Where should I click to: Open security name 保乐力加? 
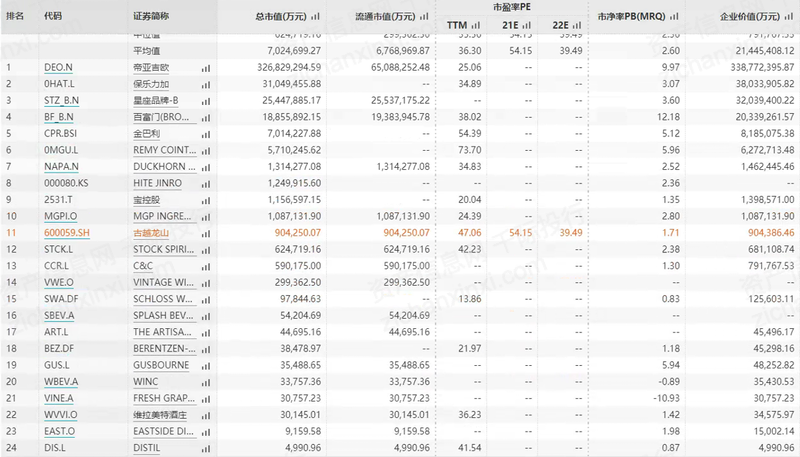[151, 84]
